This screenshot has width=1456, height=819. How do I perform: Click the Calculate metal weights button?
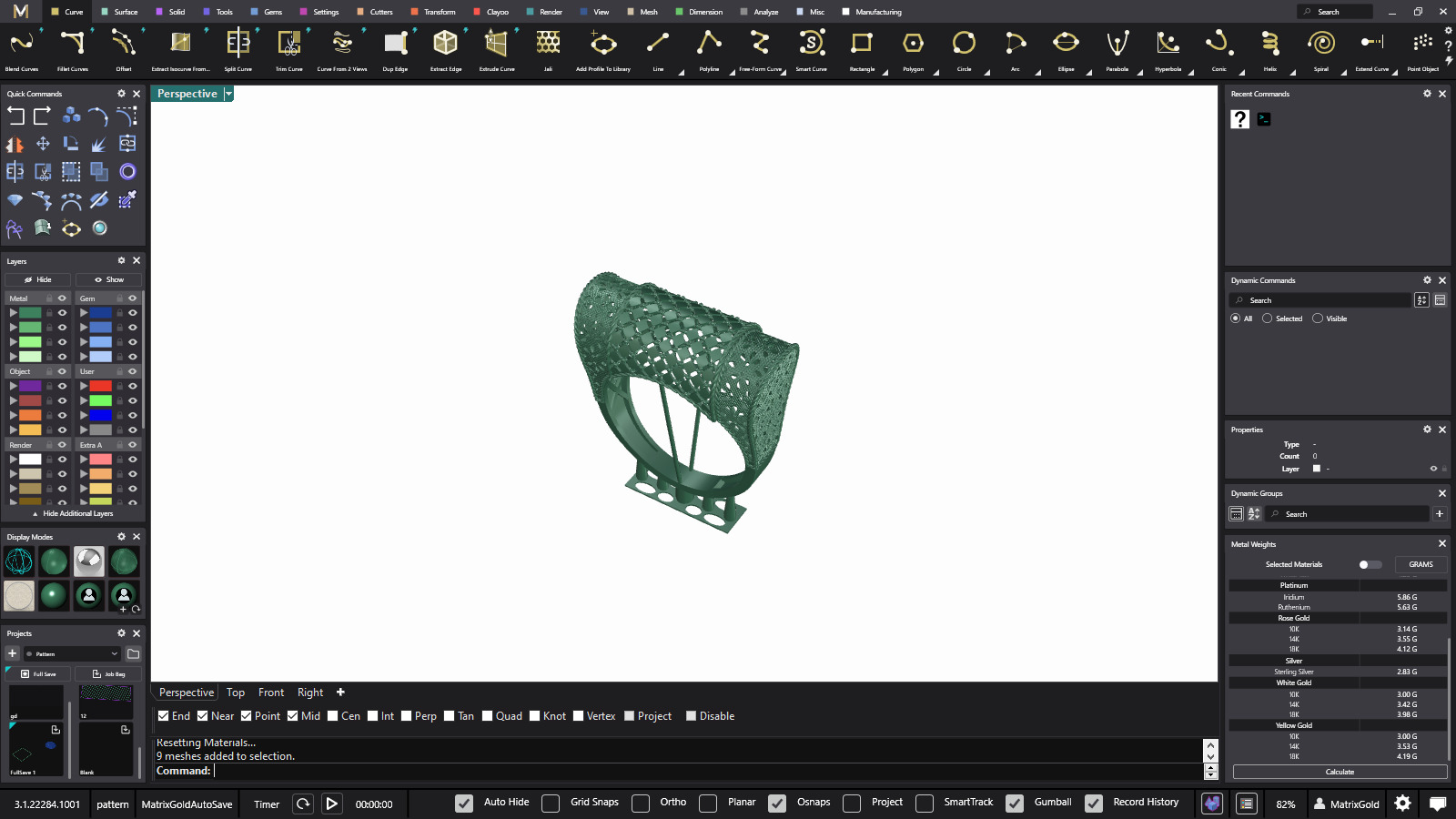click(x=1340, y=772)
